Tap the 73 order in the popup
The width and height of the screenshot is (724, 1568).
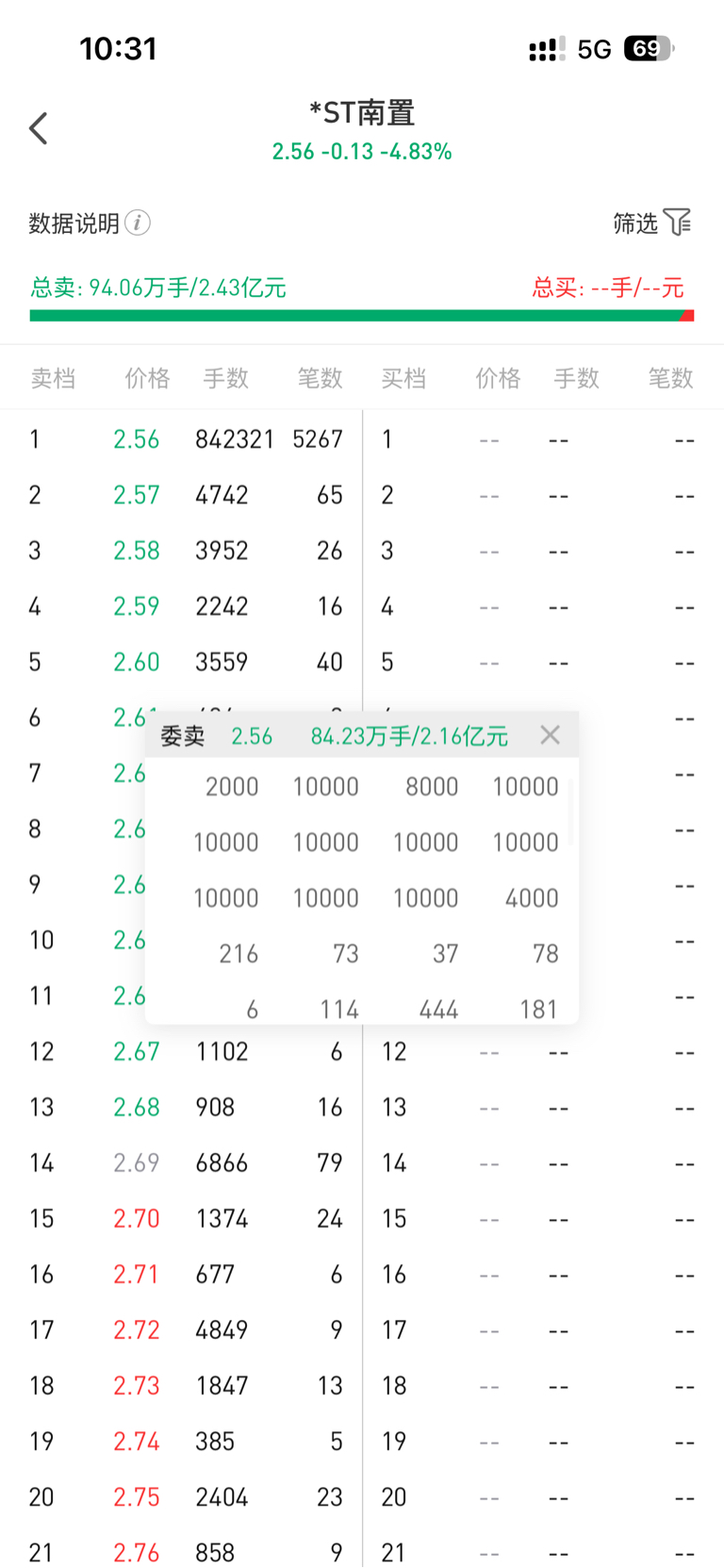(346, 953)
